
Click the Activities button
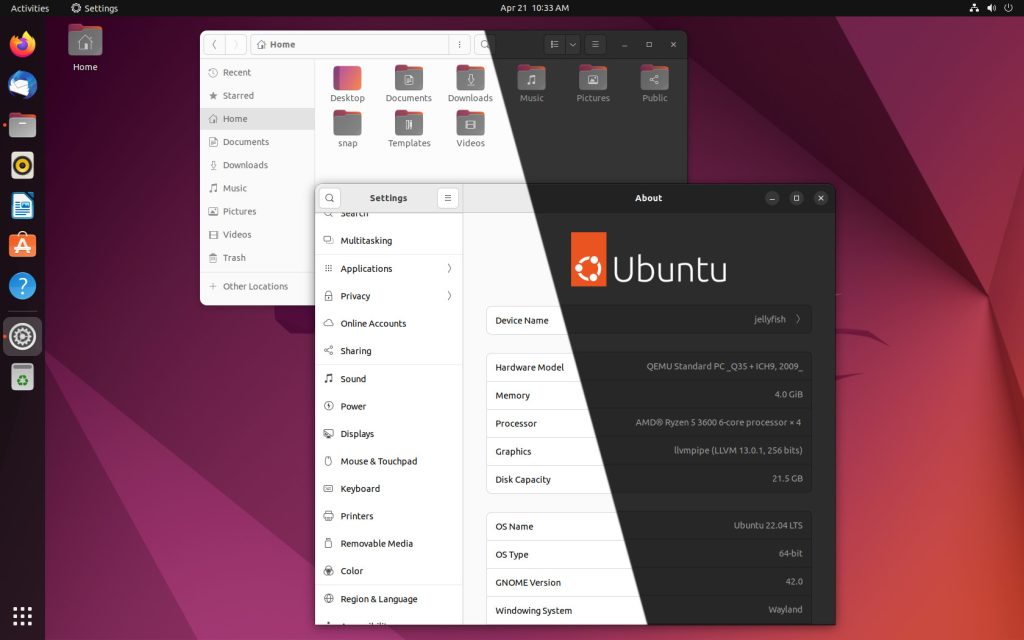click(30, 8)
